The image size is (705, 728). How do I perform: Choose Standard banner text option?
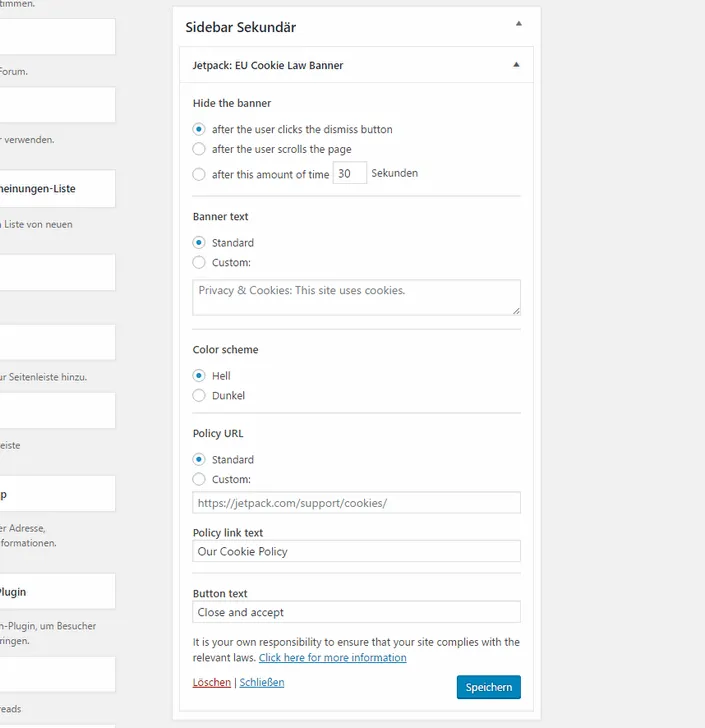coord(199,242)
